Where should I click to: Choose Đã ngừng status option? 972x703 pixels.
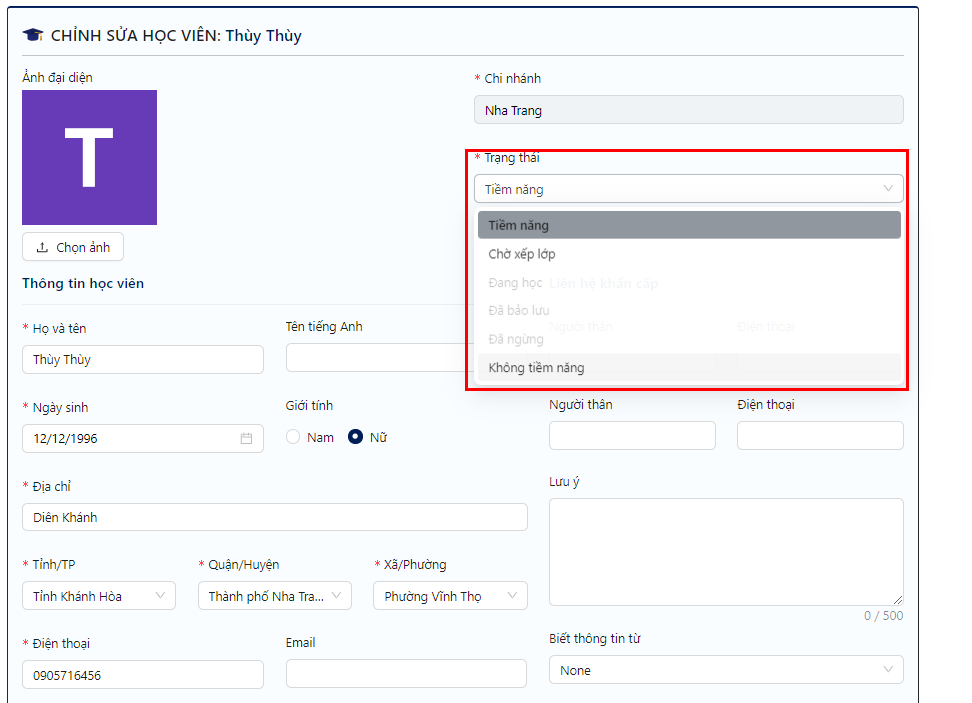pos(689,339)
